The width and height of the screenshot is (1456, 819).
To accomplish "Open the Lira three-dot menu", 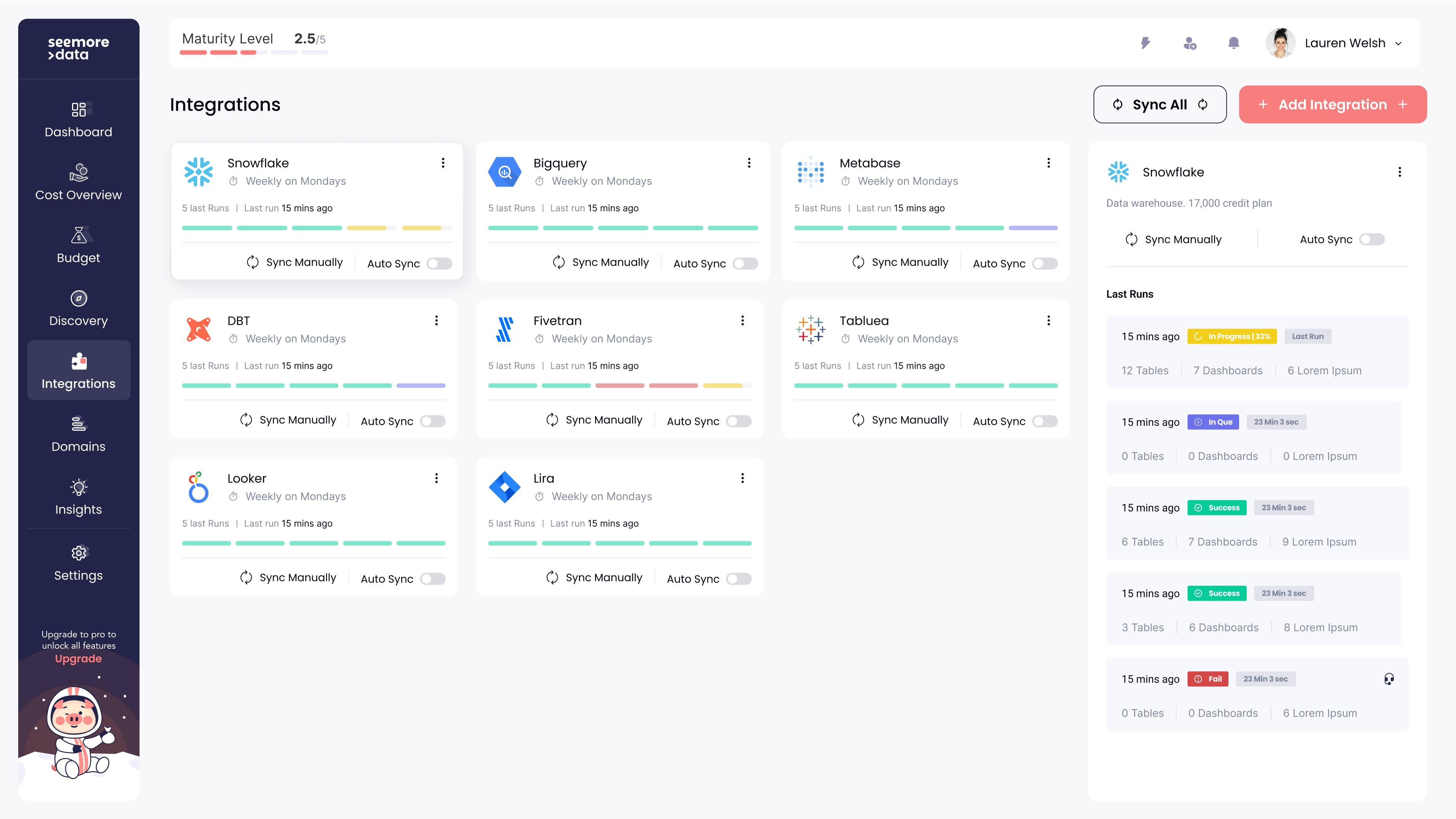I will (x=742, y=478).
